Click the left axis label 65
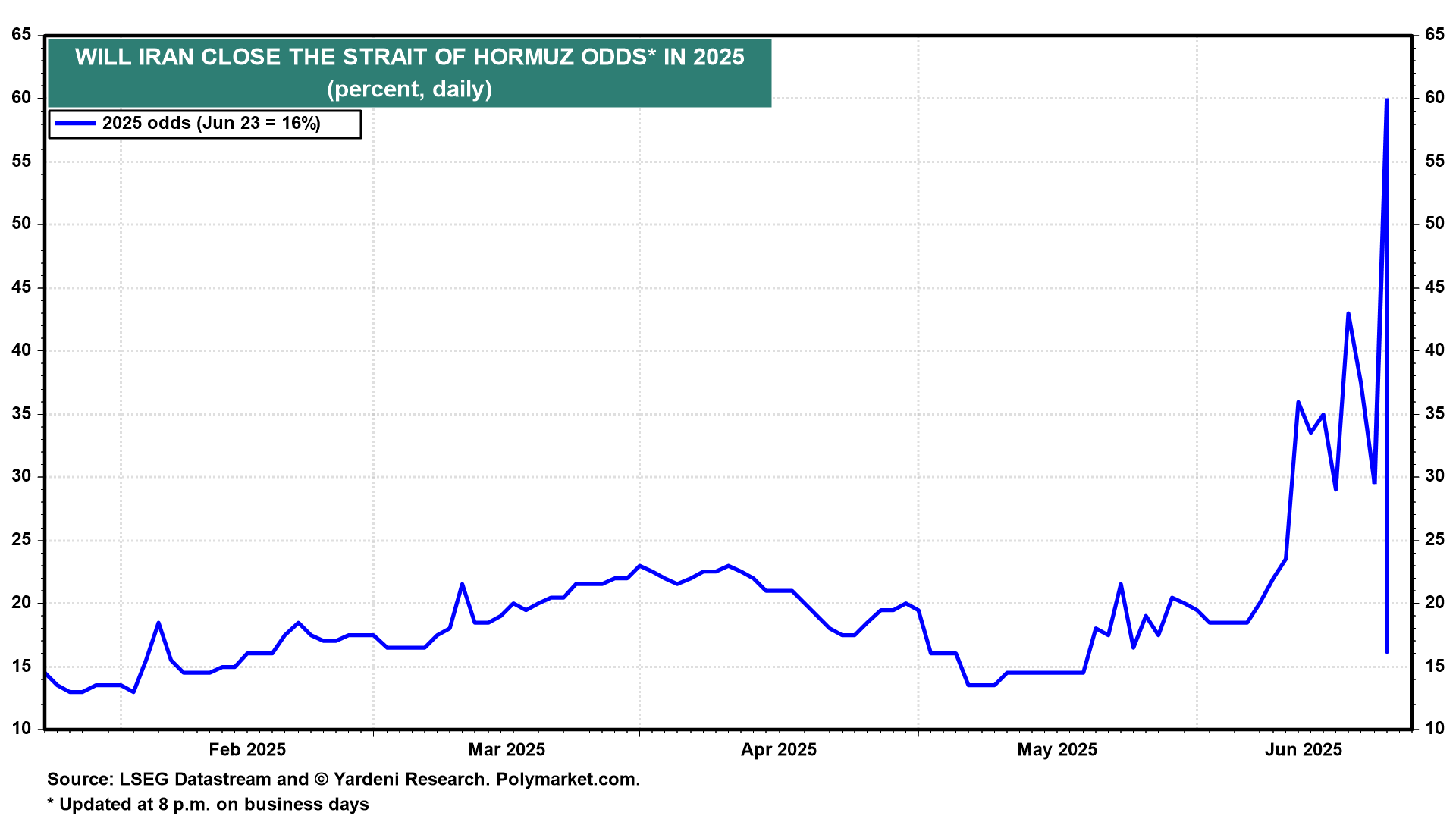This screenshot has height=819, width=1456. pos(21,34)
